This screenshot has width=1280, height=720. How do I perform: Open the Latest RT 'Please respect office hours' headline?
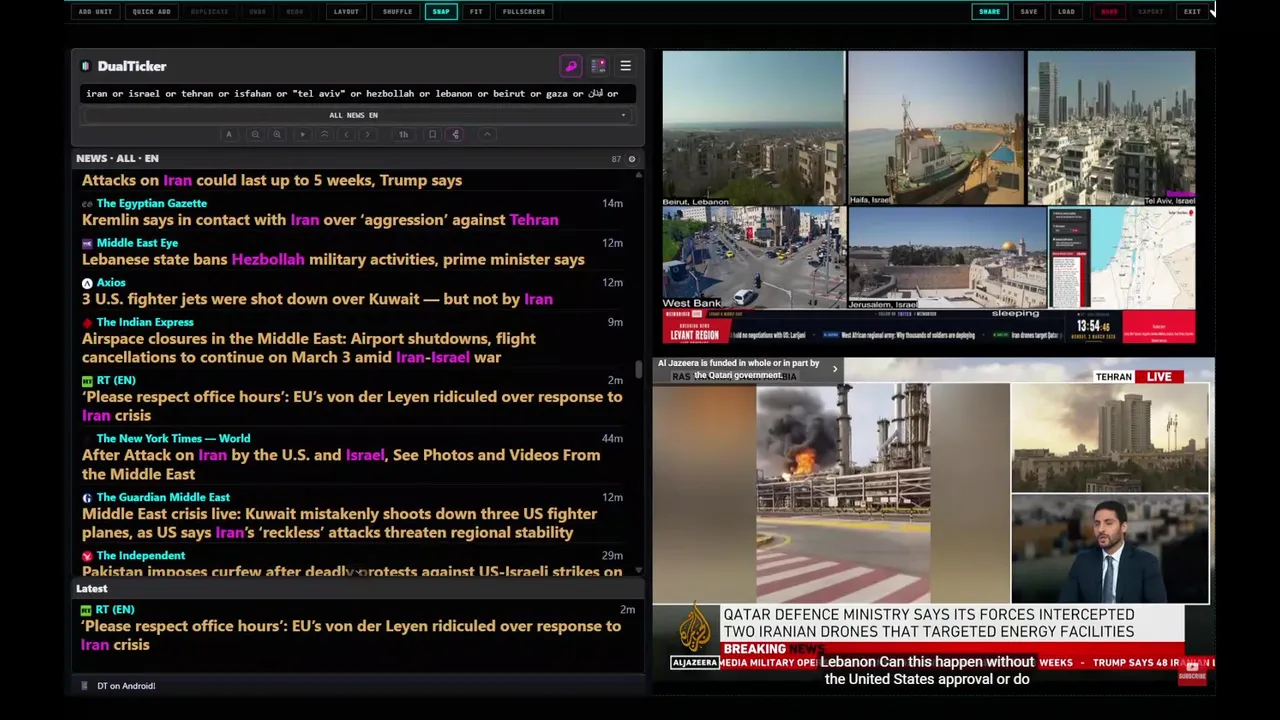(351, 636)
